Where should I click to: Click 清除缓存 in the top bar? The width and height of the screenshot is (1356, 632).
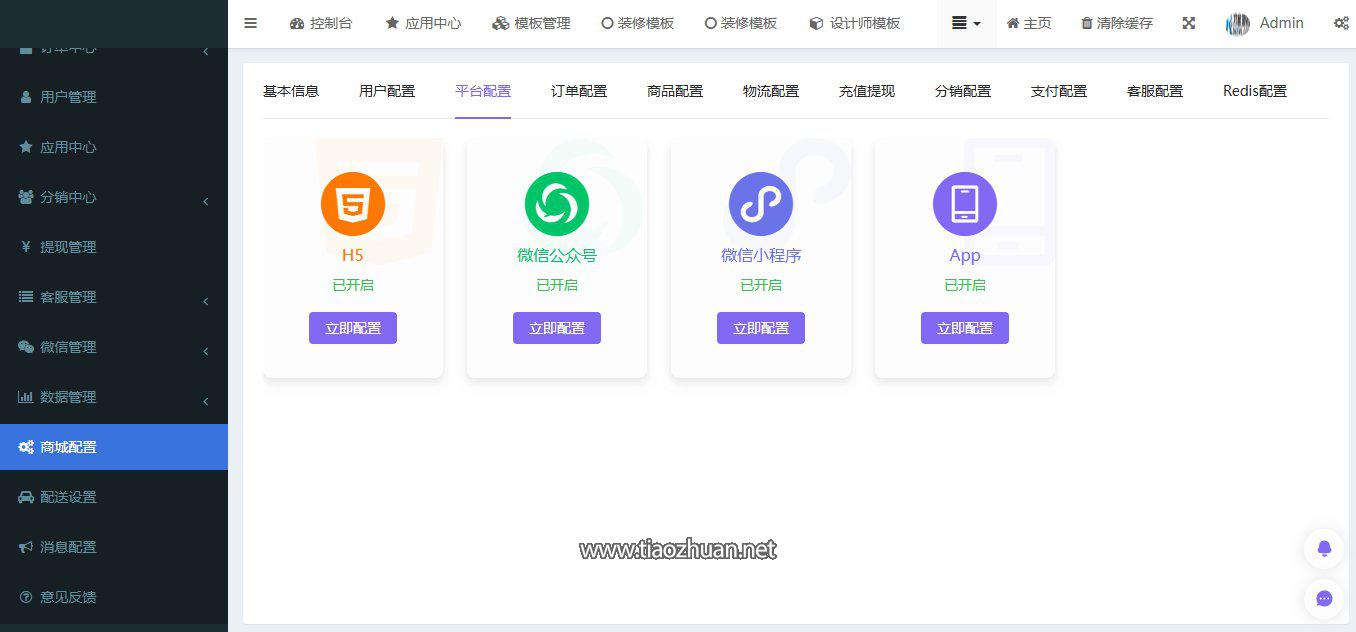1116,23
